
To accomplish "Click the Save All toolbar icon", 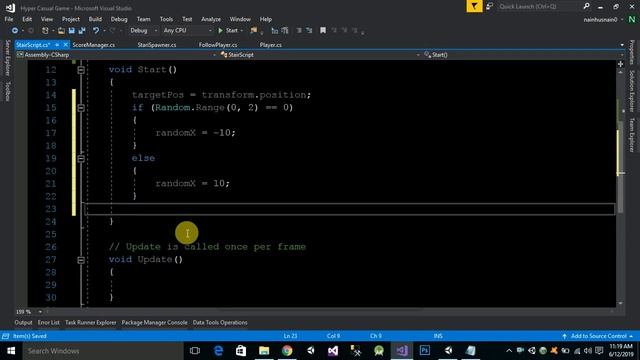I will (82, 31).
